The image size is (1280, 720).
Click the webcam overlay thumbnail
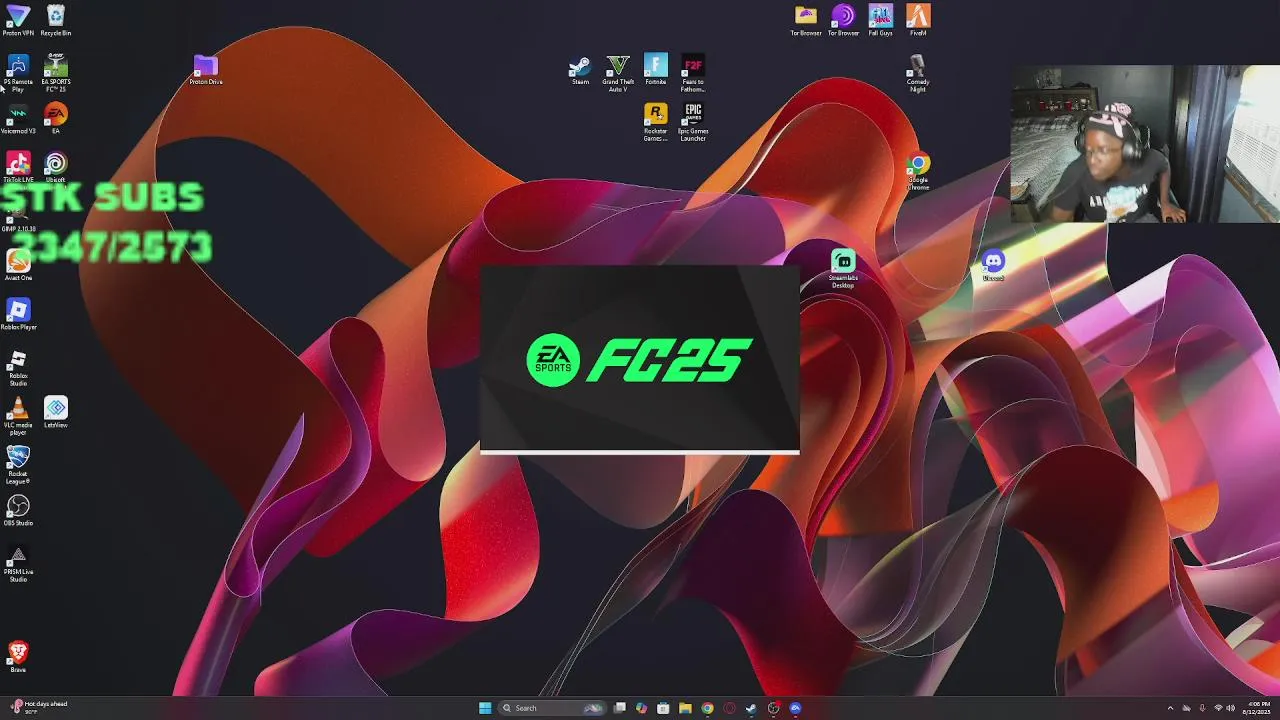coord(1145,144)
